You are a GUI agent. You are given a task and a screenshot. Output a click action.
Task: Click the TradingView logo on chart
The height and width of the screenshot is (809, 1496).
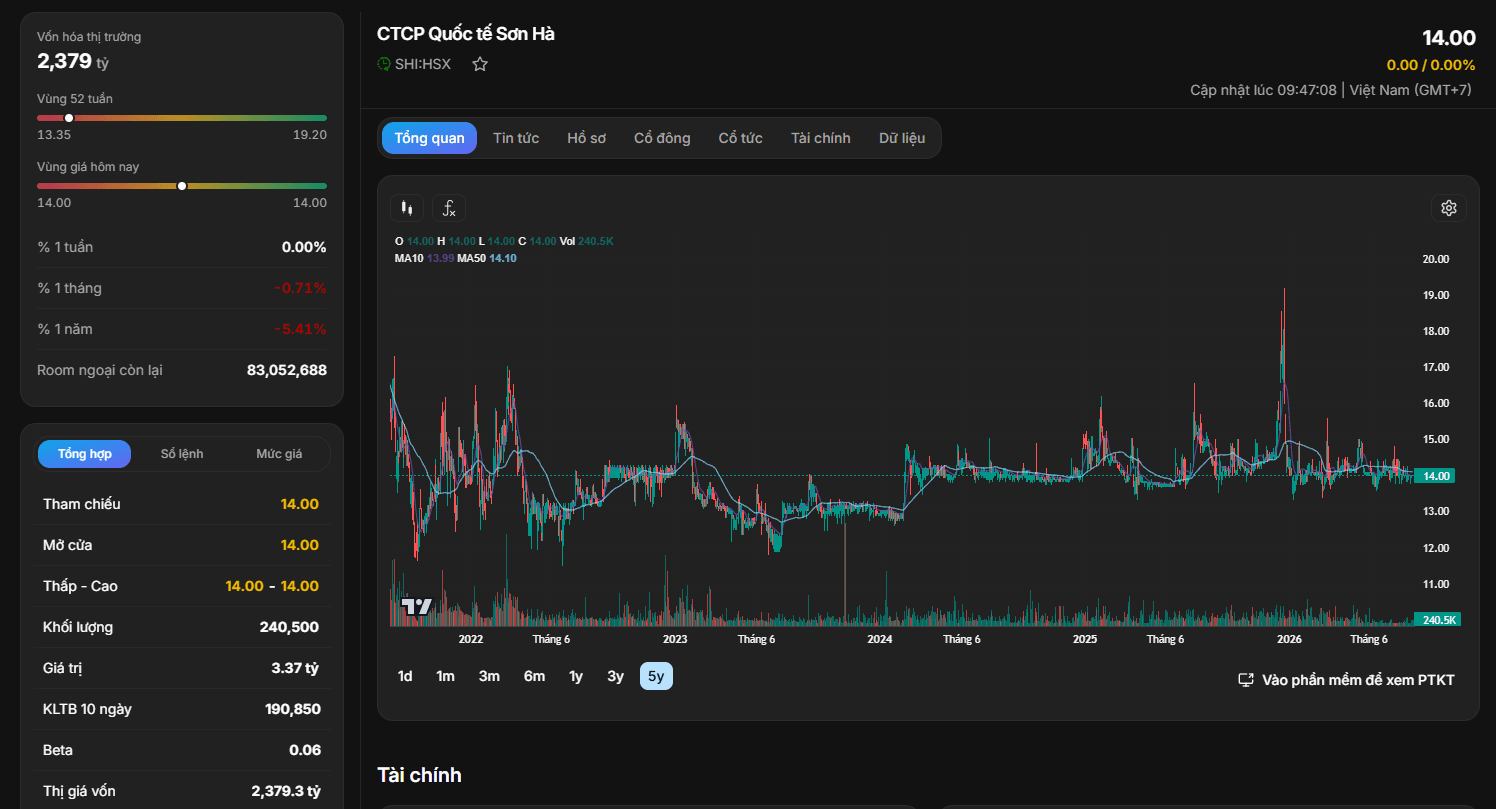tap(416, 606)
